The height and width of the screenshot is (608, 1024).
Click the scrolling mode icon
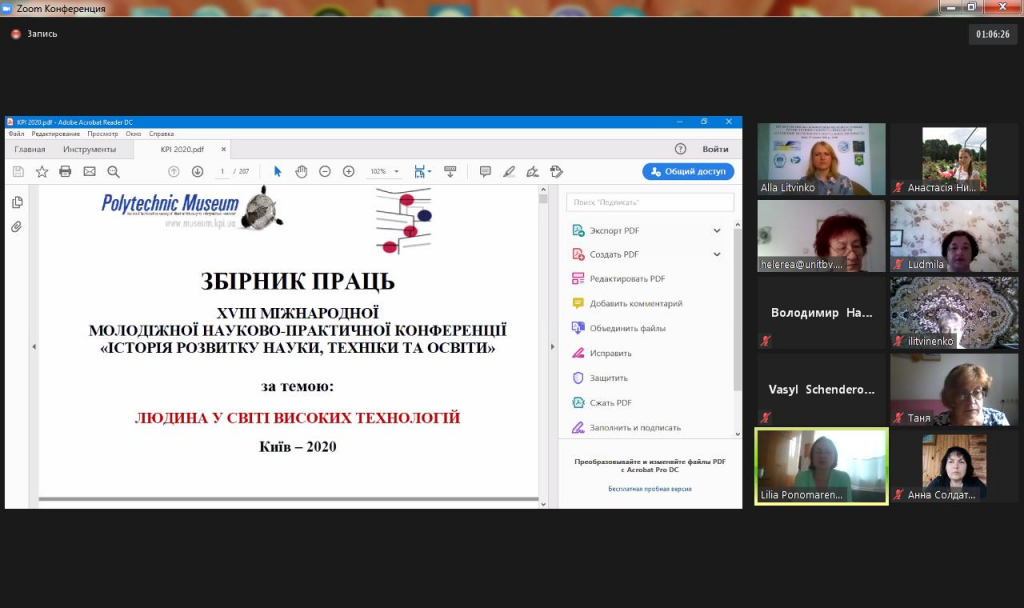(450, 172)
